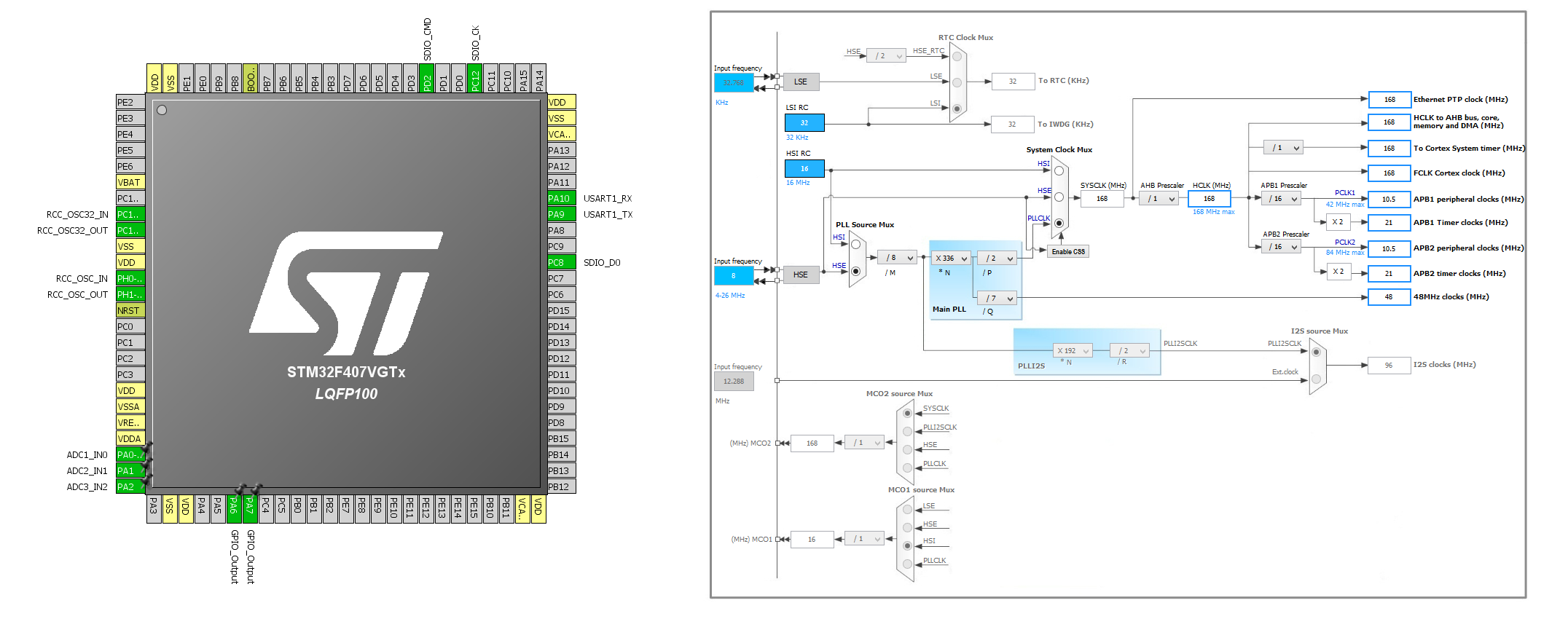Click the PE2 pin on the left side

coord(130,102)
